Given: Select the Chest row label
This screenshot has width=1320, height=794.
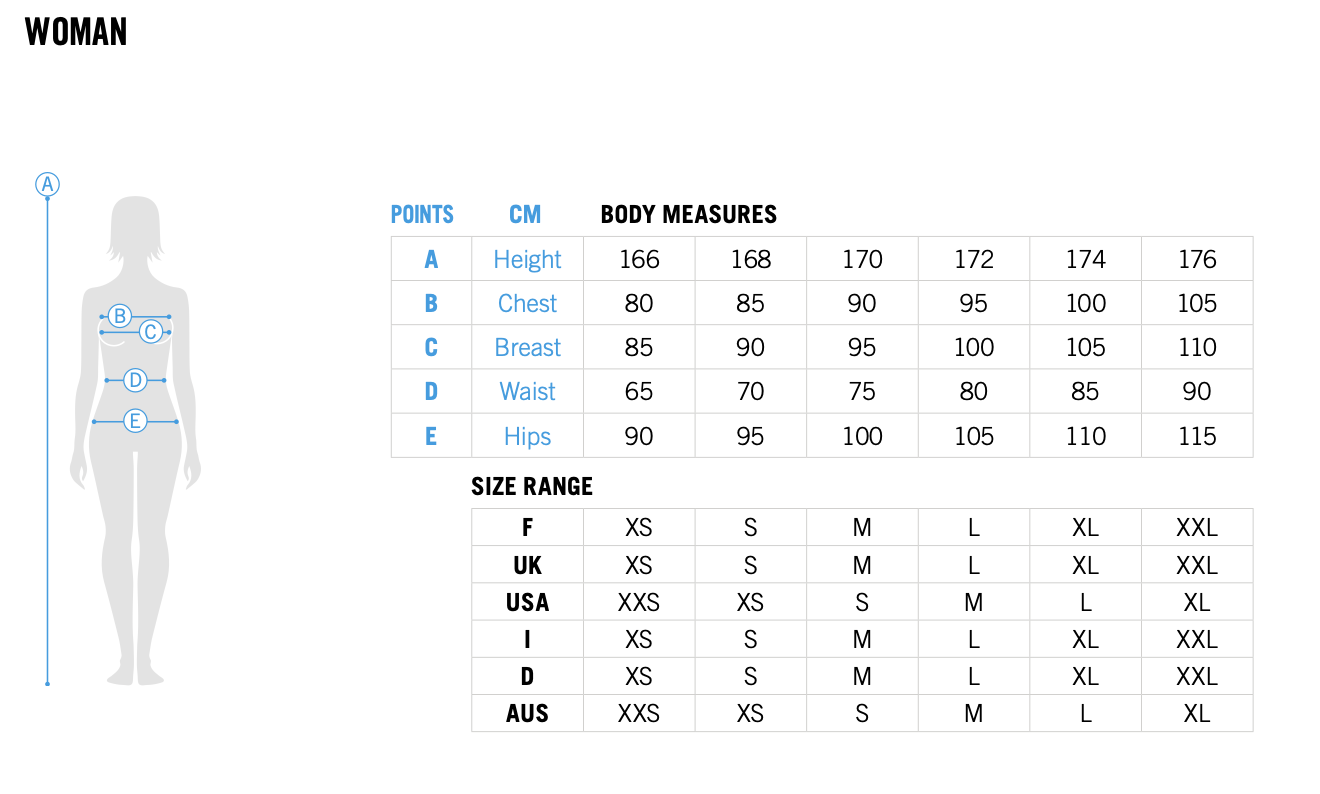Looking at the screenshot, I should (527, 304).
